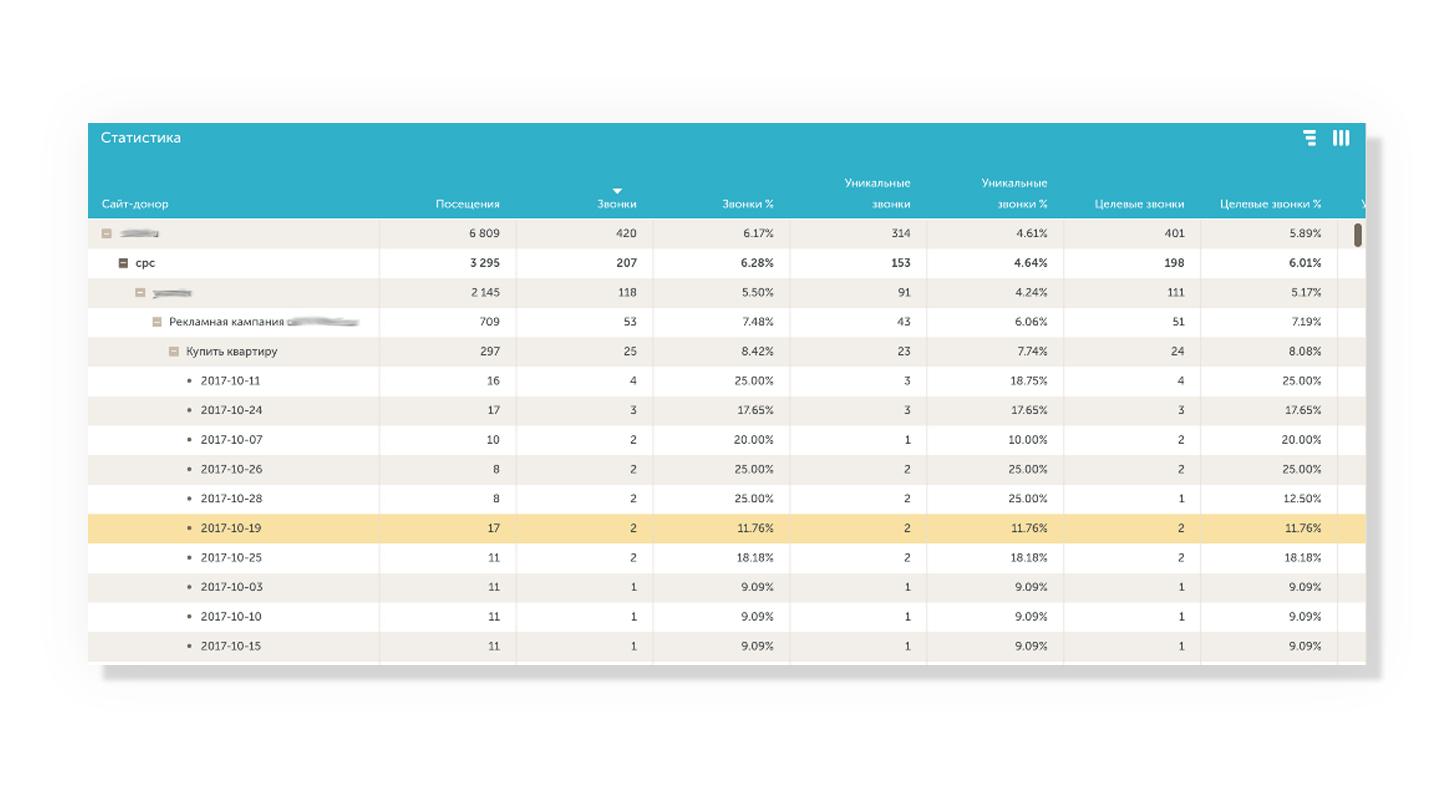1455x788 pixels.
Task: Select the 2017-10-15 date row
Action: click(x=726, y=646)
